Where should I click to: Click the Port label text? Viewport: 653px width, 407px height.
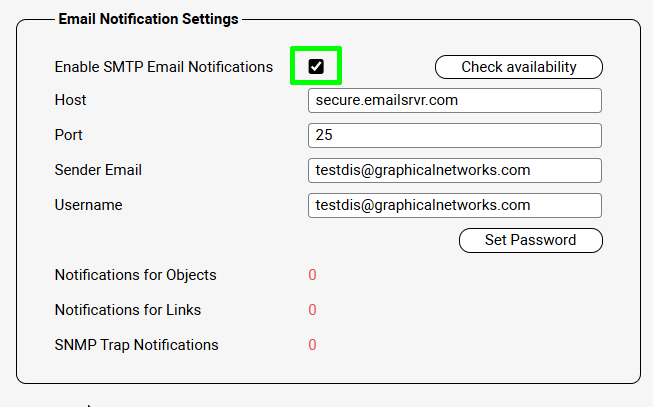[69, 135]
